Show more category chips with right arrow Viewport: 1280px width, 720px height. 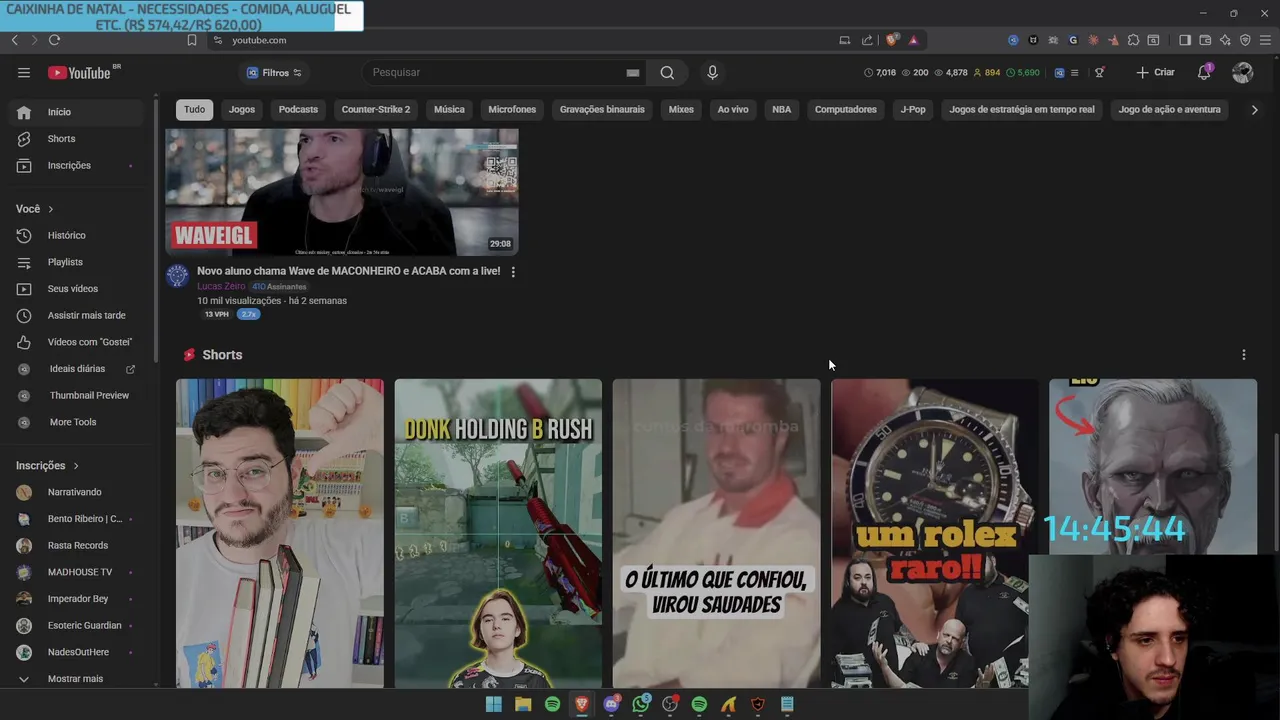1254,110
